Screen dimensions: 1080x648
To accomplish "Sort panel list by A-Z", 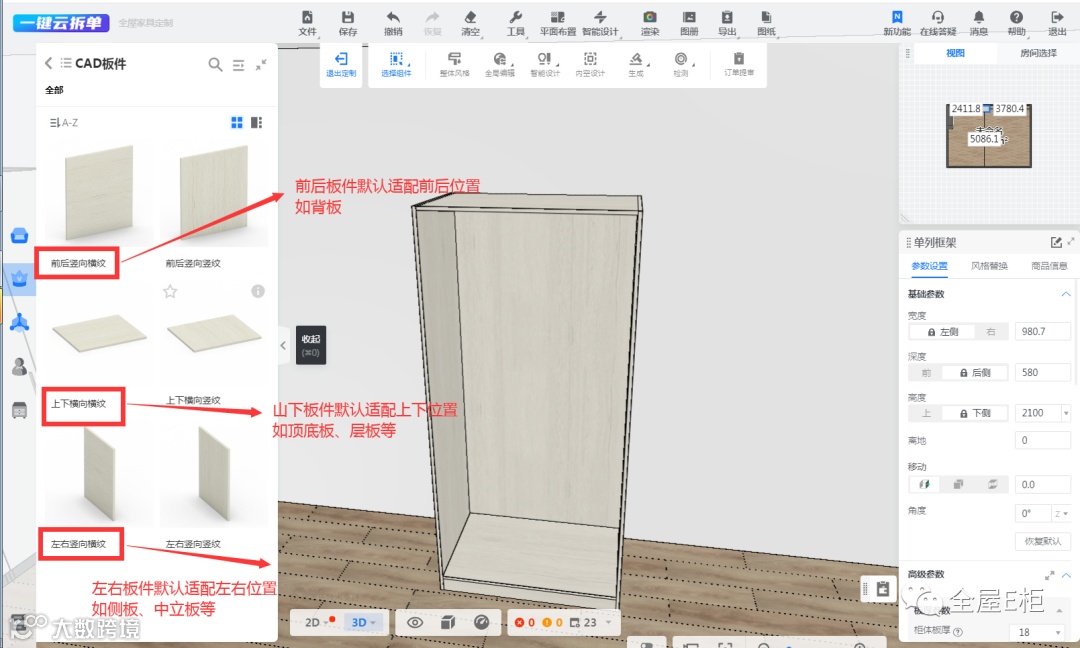I will pyautogui.click(x=63, y=123).
